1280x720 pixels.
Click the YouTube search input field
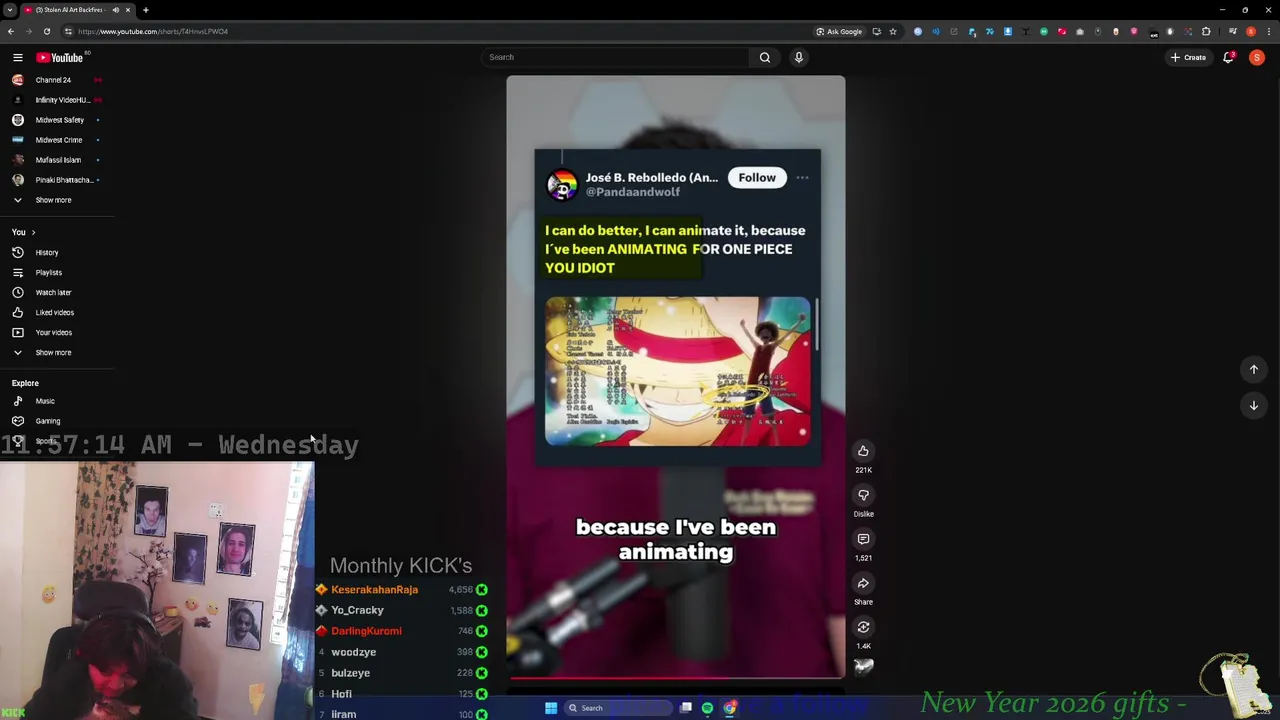tap(615, 57)
